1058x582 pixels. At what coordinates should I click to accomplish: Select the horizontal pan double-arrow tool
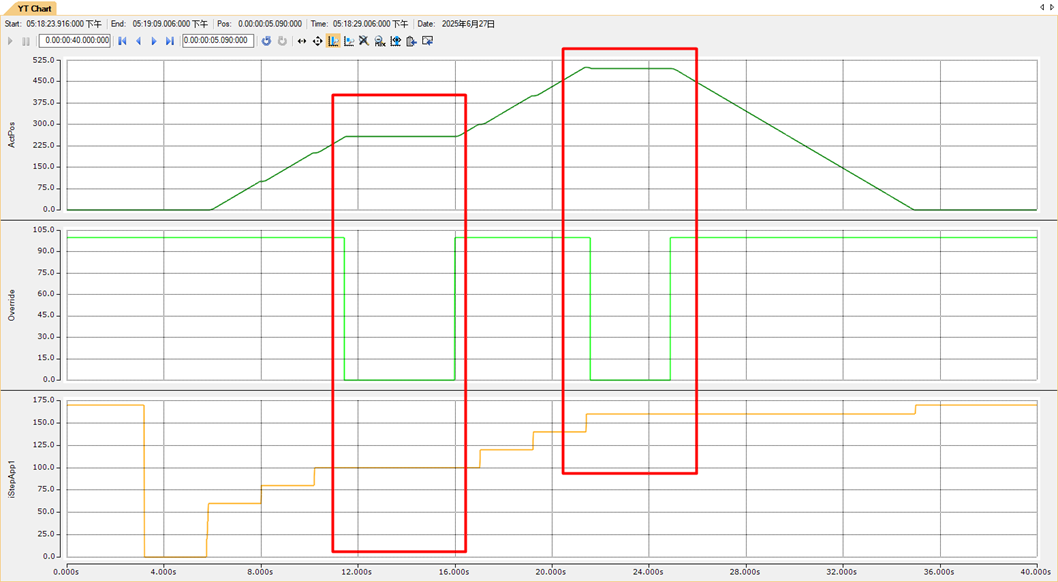point(302,41)
